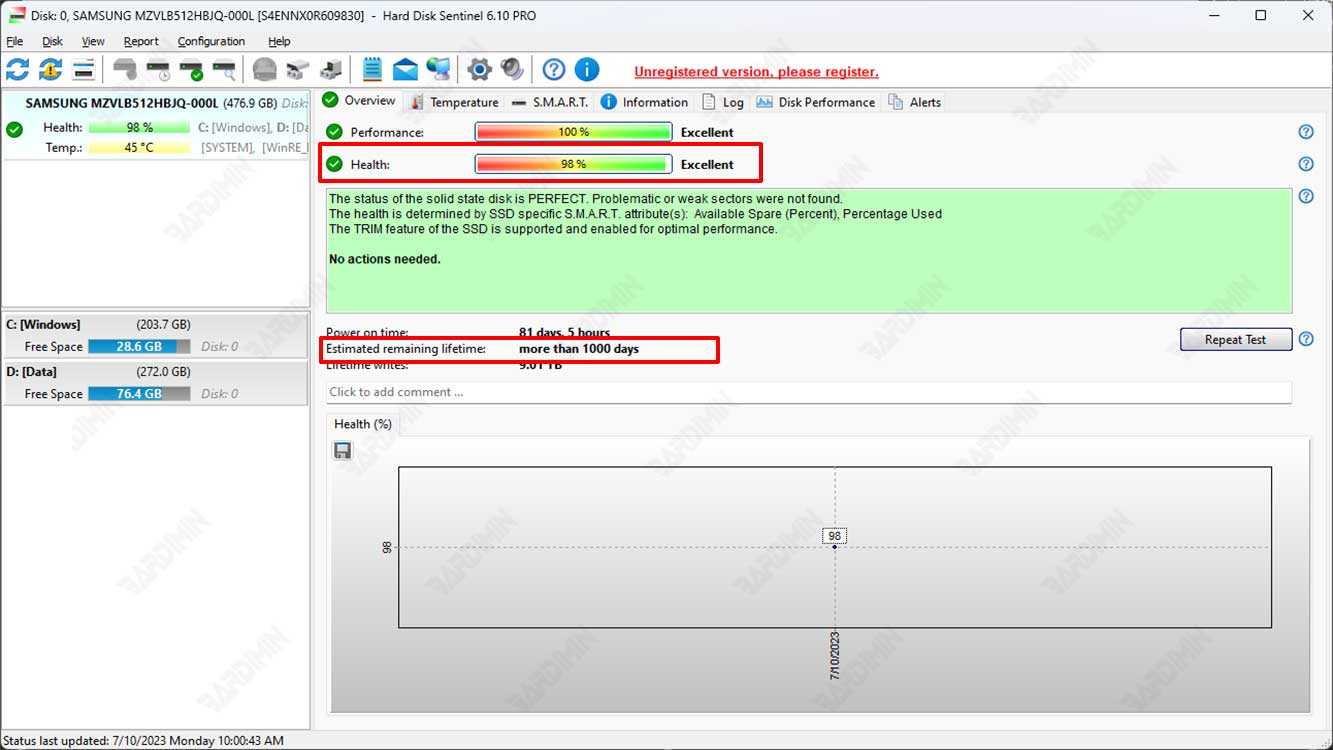
Task: Click the 'Excellent' label beside Performance
Action: coord(707,132)
